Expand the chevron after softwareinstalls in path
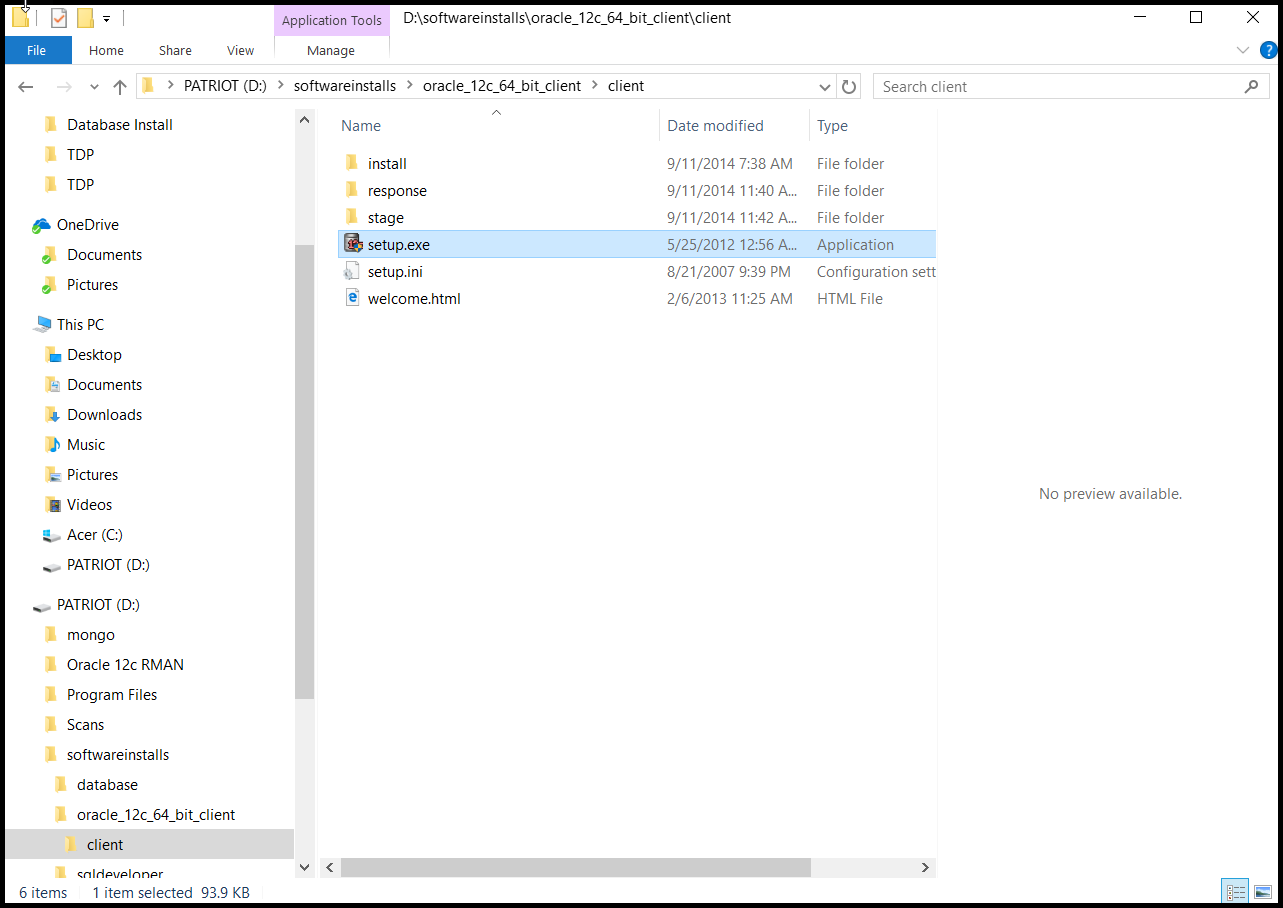 pyautogui.click(x=409, y=86)
